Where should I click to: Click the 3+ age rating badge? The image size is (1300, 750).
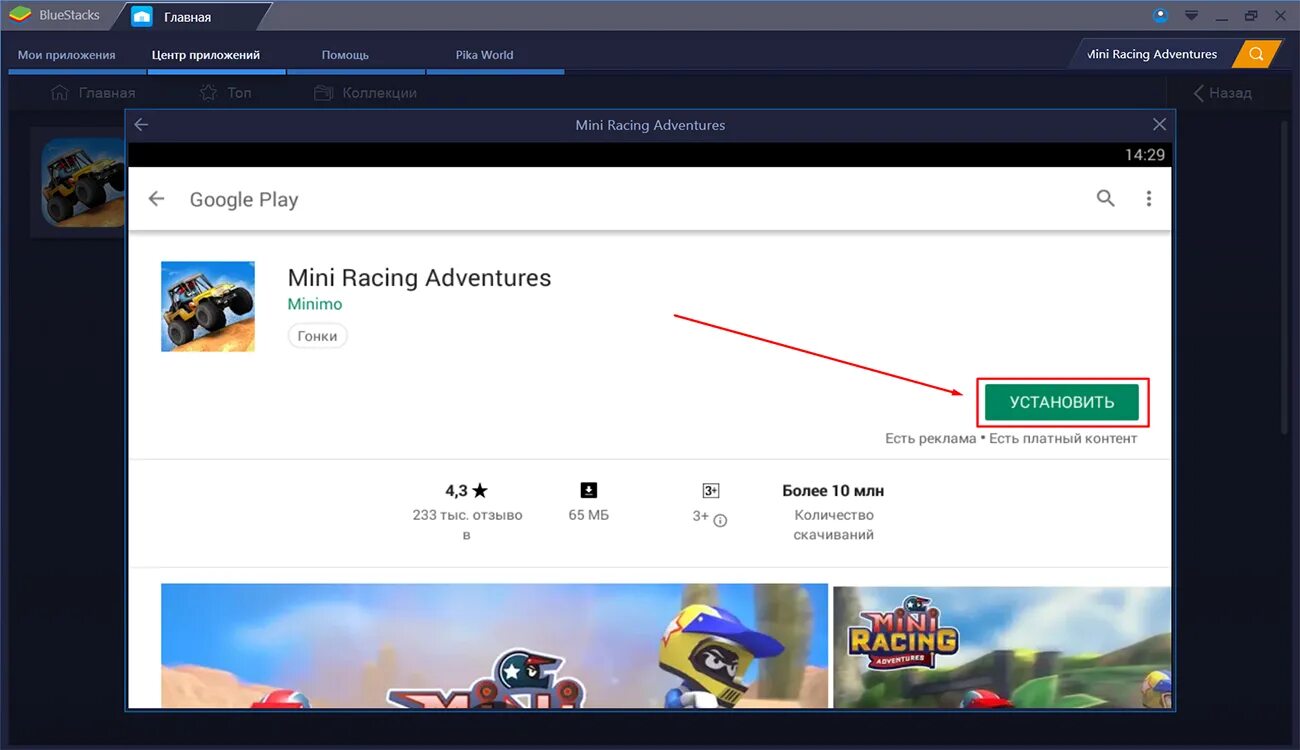pyautogui.click(x=711, y=491)
